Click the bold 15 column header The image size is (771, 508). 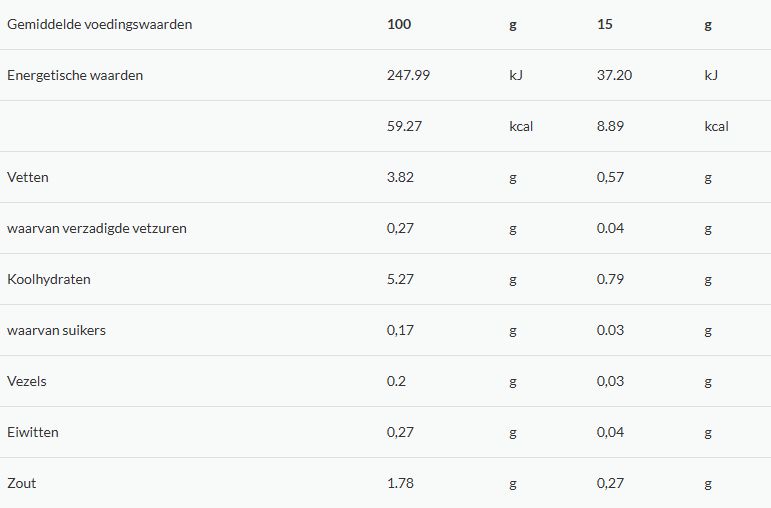point(604,25)
